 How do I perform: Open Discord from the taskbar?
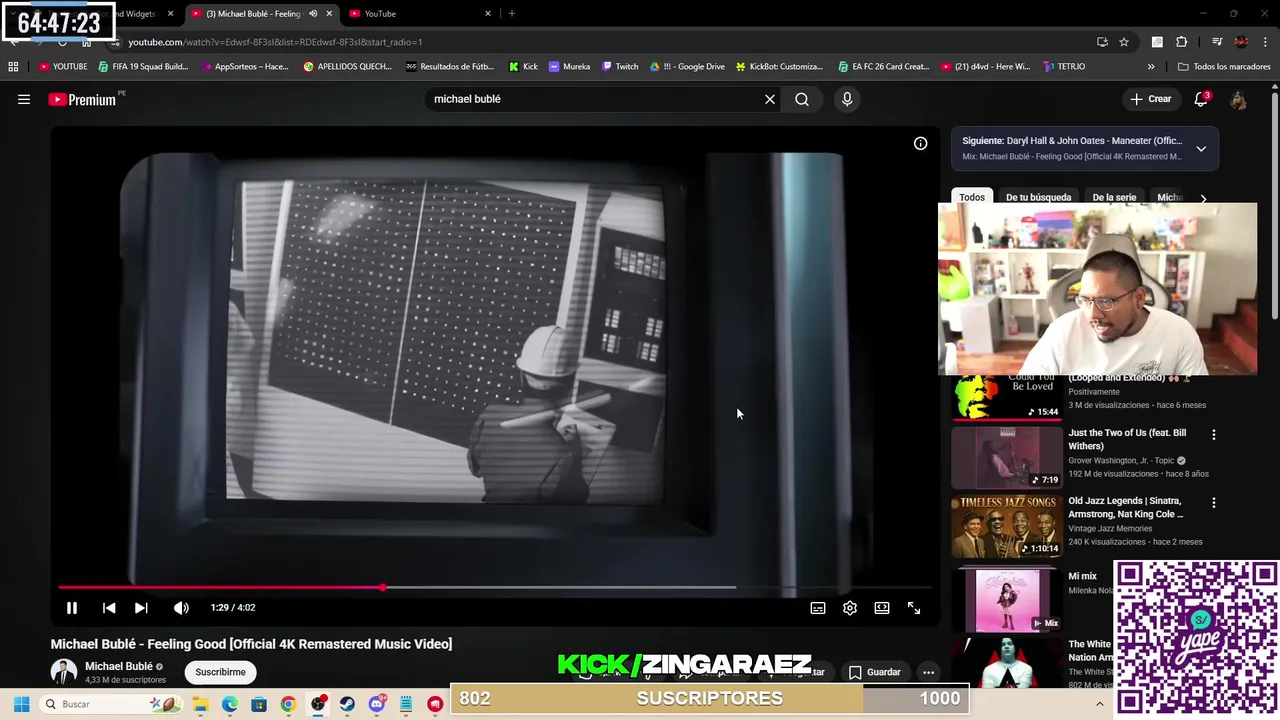(x=376, y=704)
